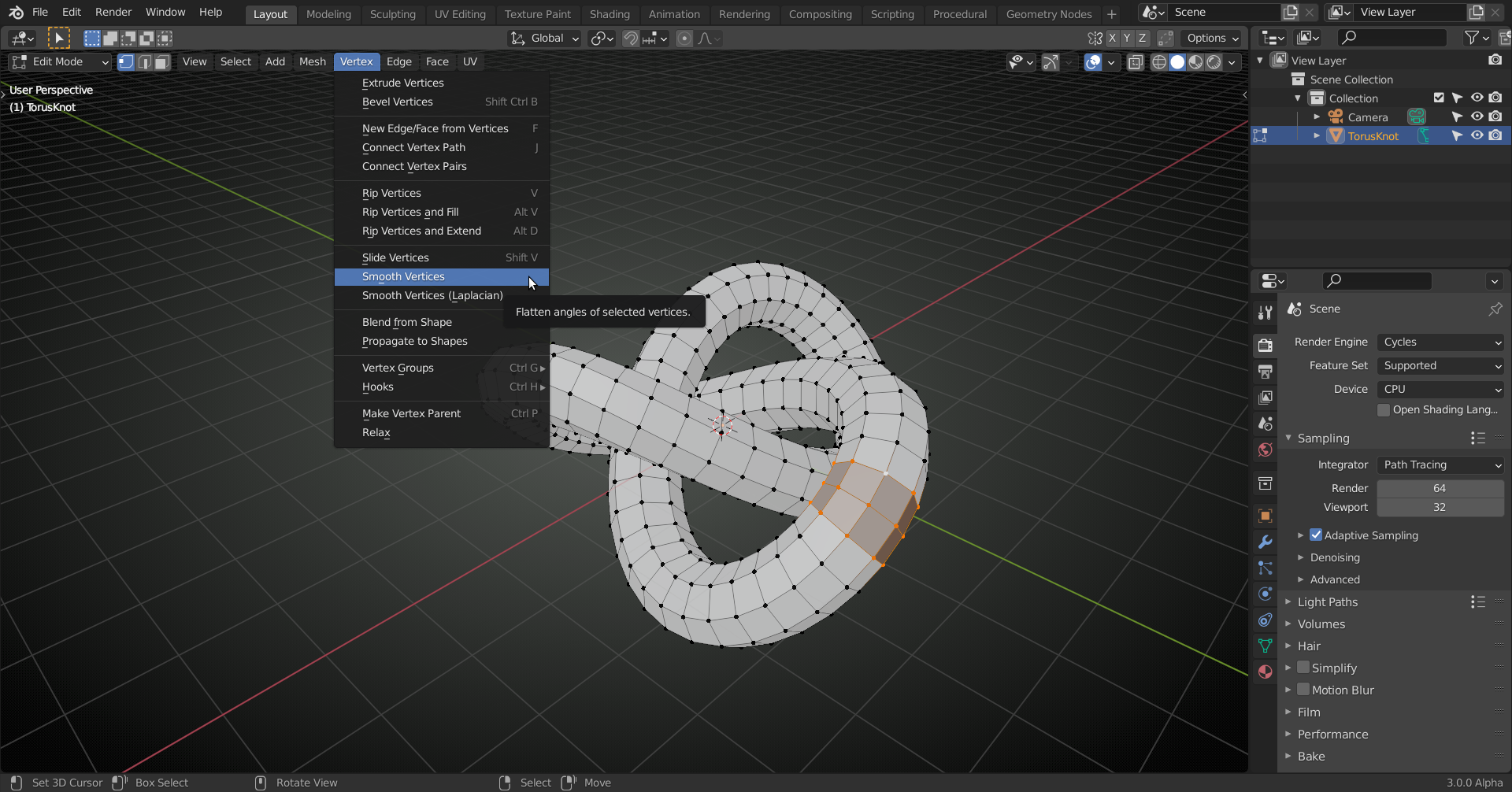Expand the Light Paths panel
This screenshot has width=1512, height=792.
tap(1328, 602)
